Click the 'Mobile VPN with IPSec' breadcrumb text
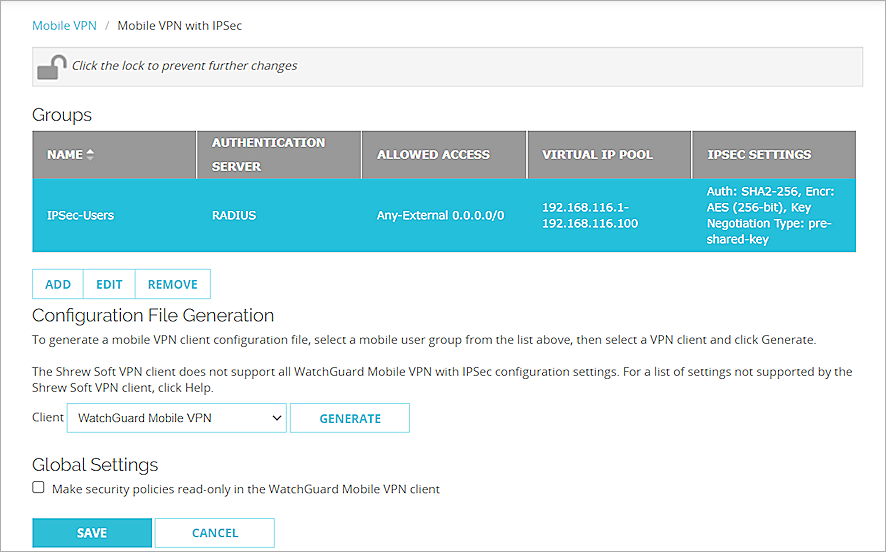This screenshot has width=886, height=552. pyautogui.click(x=180, y=25)
